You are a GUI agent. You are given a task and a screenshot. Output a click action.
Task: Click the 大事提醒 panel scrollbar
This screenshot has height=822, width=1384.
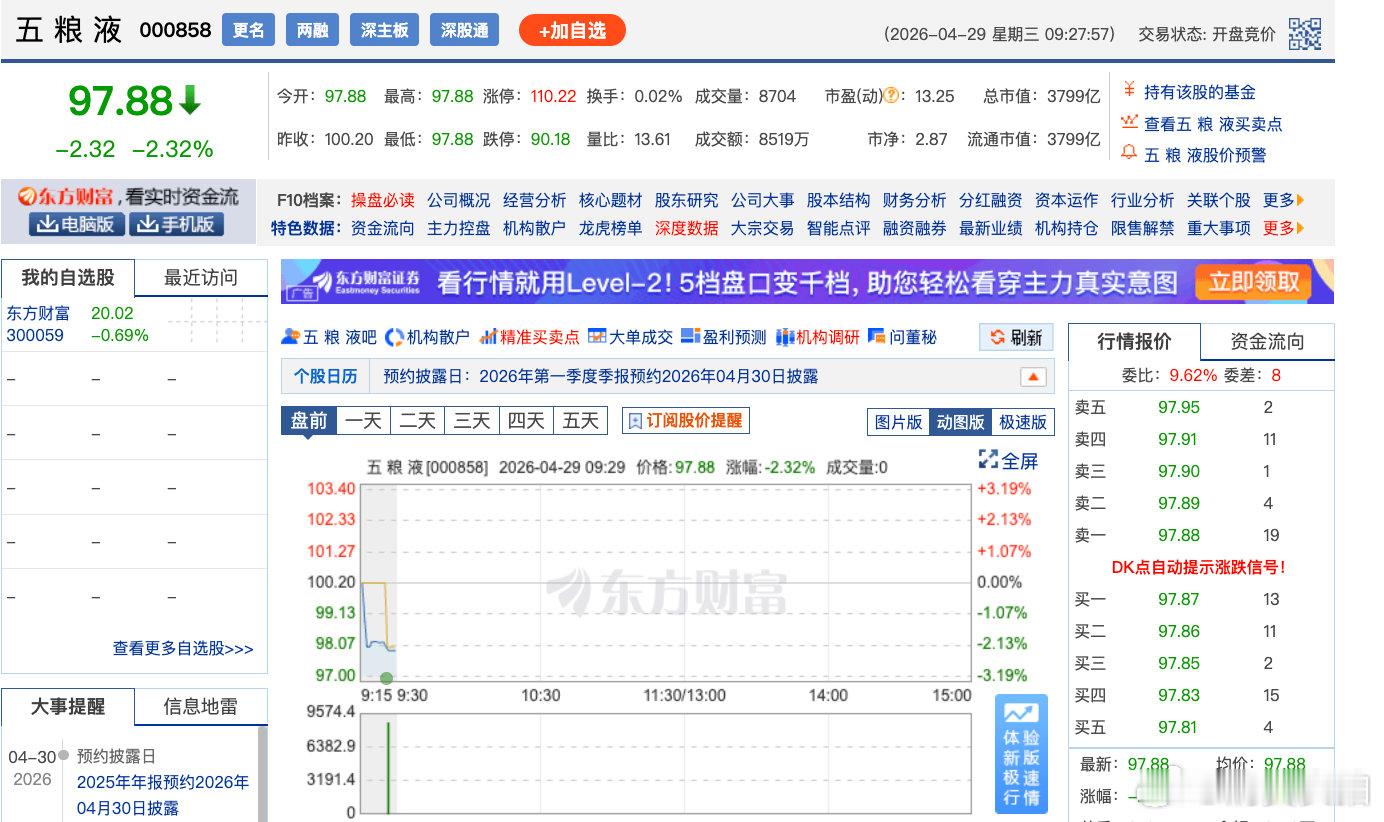click(263, 774)
